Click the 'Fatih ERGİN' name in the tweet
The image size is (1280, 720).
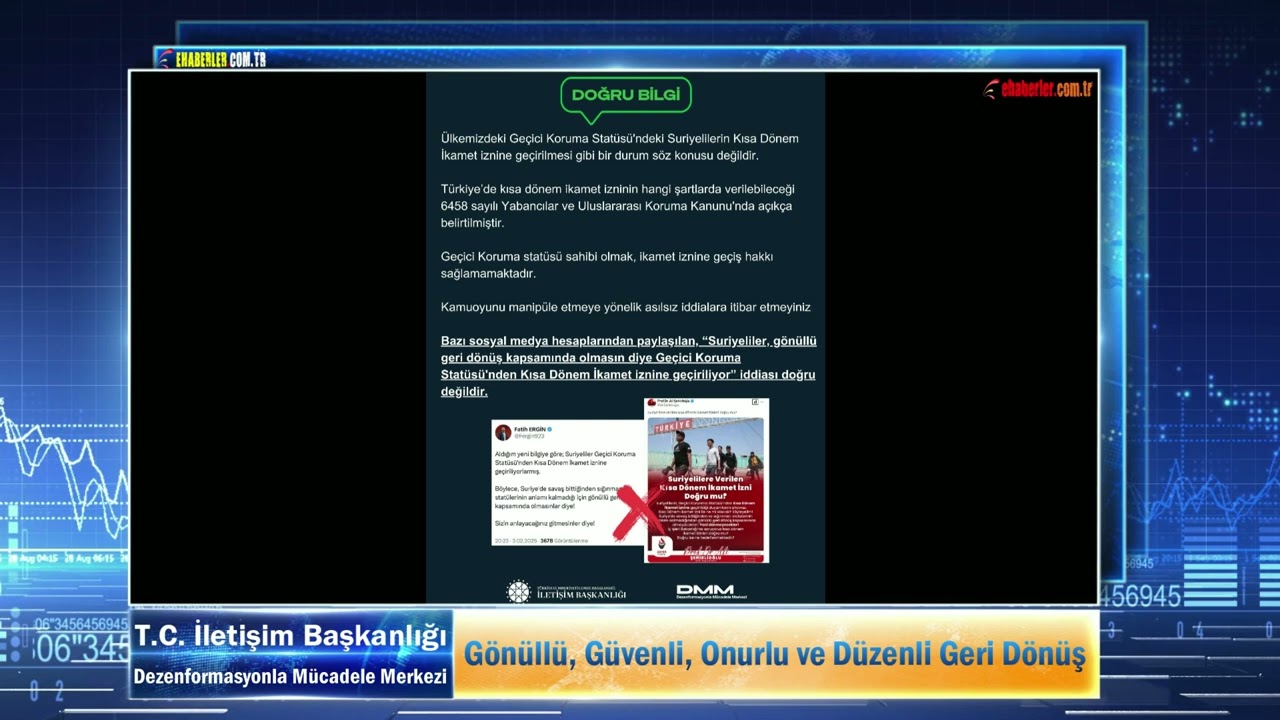point(530,428)
